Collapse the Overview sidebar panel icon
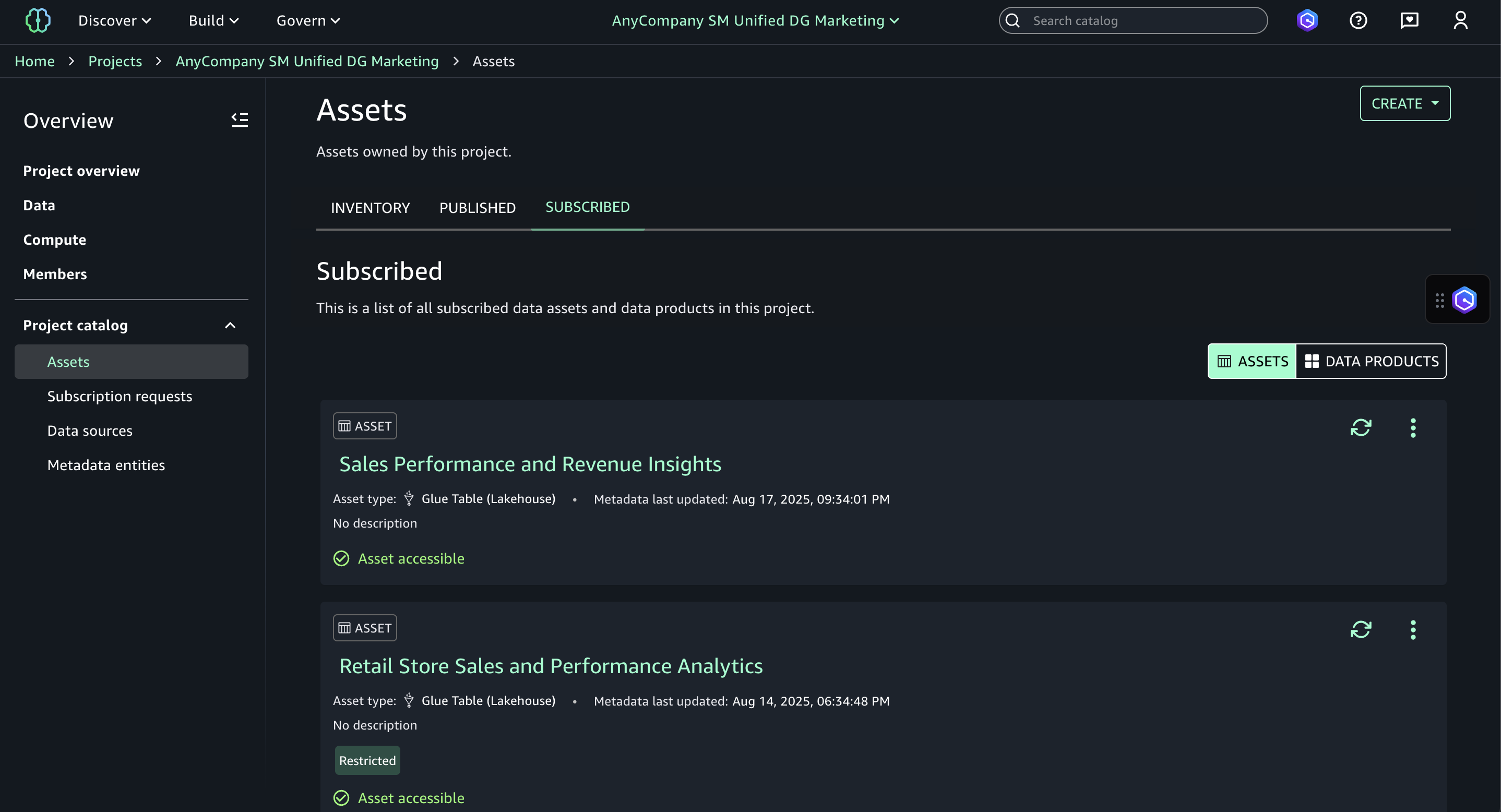 [240, 120]
